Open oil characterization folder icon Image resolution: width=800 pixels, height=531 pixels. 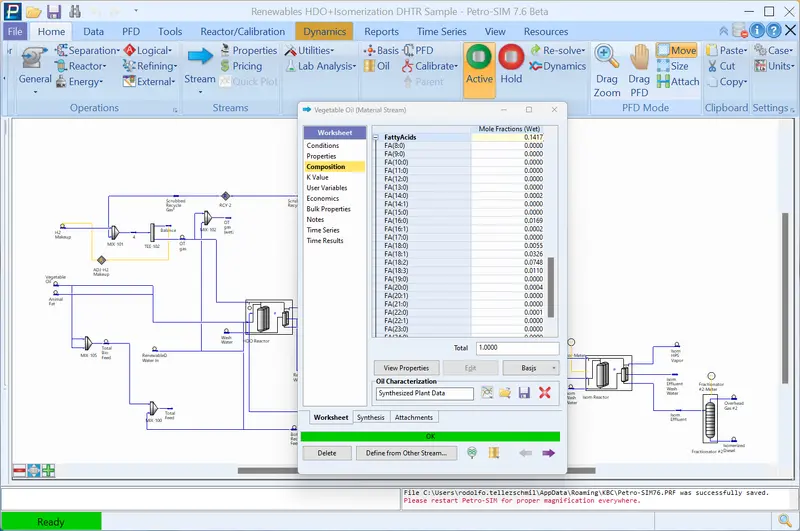[505, 393]
